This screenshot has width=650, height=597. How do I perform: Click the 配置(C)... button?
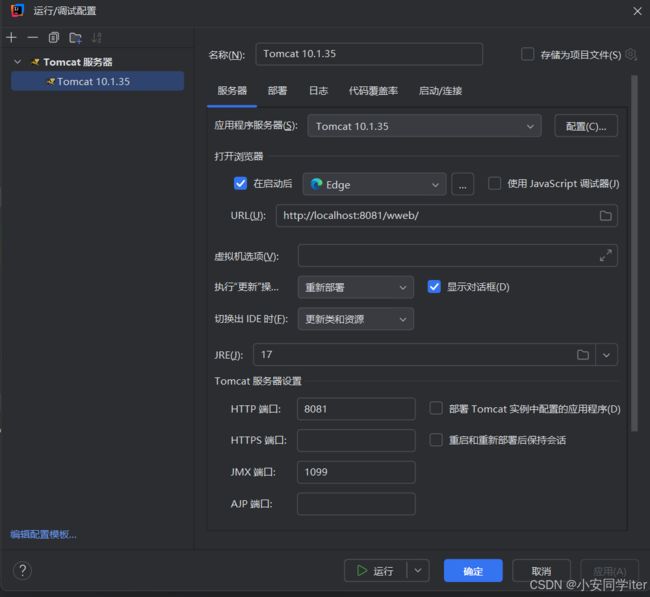pyautogui.click(x=586, y=126)
